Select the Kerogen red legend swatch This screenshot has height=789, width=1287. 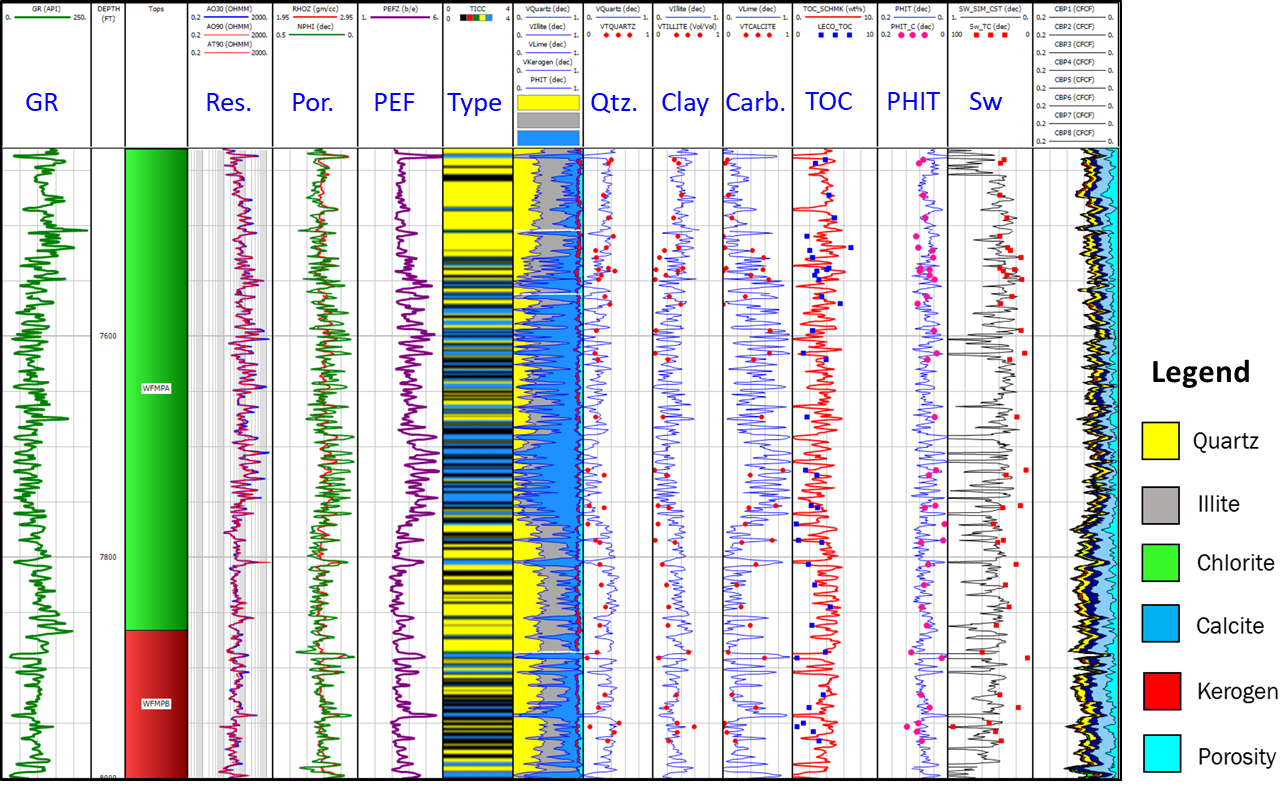(1161, 691)
